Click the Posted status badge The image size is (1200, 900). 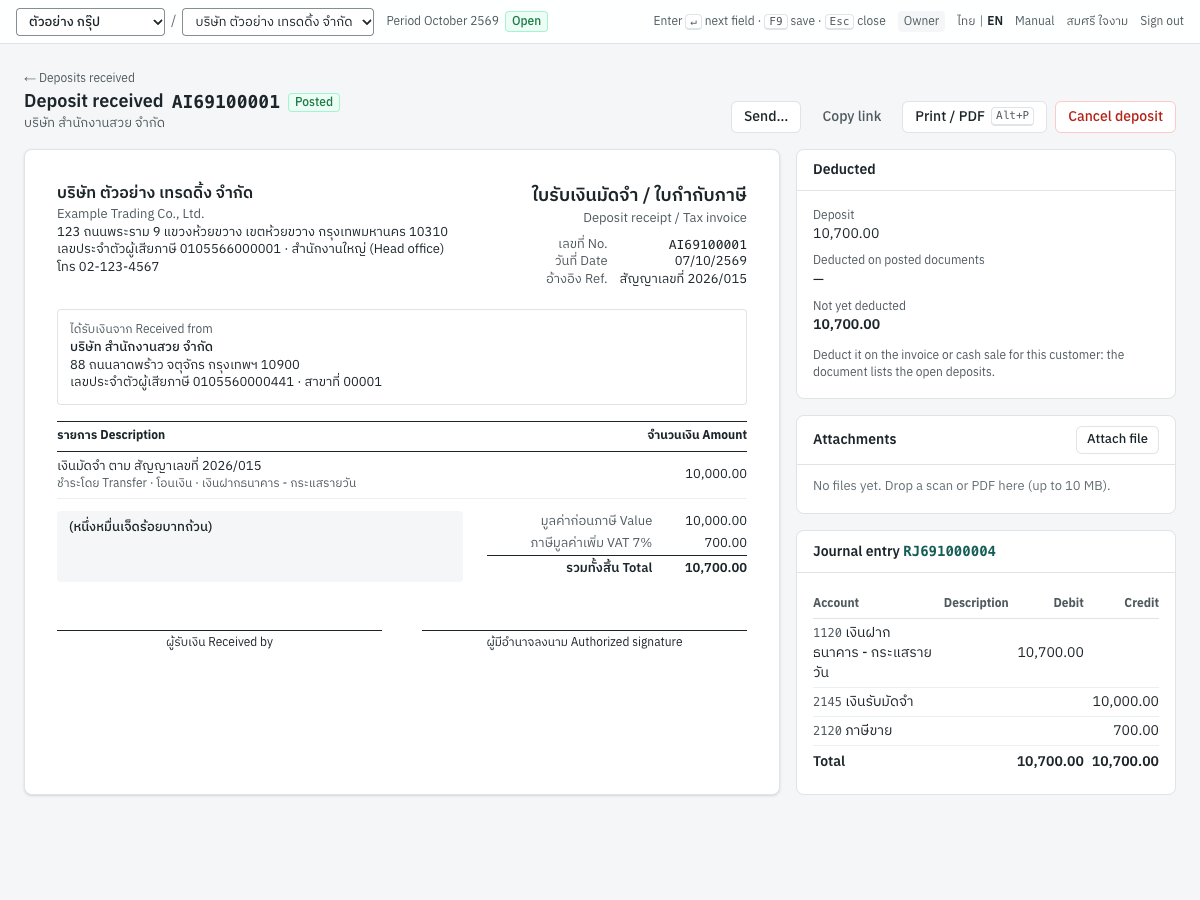pyautogui.click(x=314, y=102)
